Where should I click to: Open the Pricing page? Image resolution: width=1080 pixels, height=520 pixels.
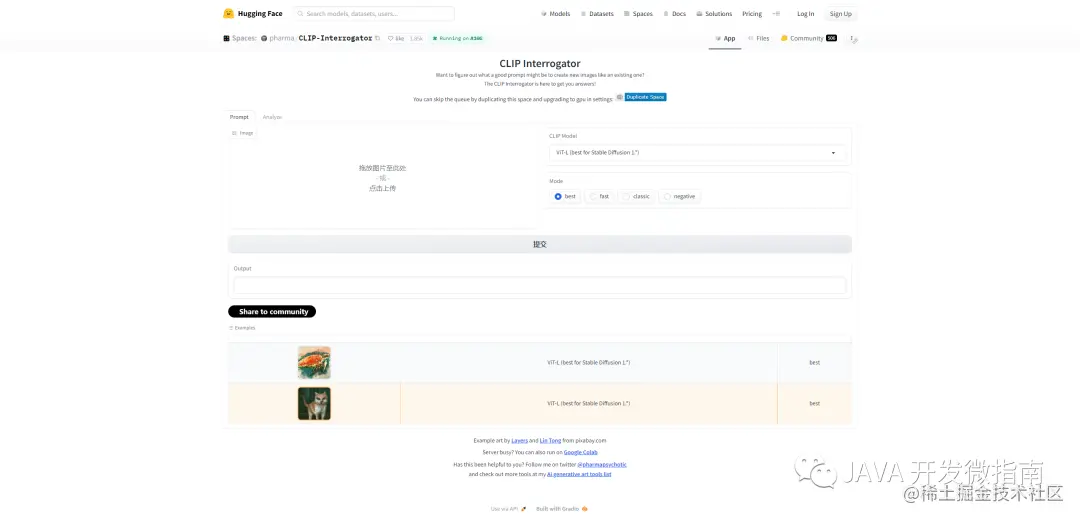coord(752,14)
